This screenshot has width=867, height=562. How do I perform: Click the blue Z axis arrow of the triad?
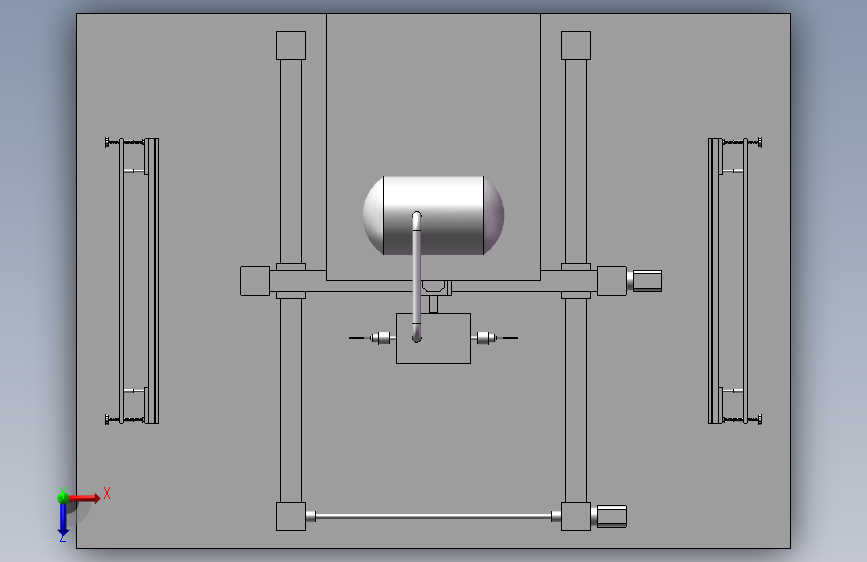pos(63,520)
